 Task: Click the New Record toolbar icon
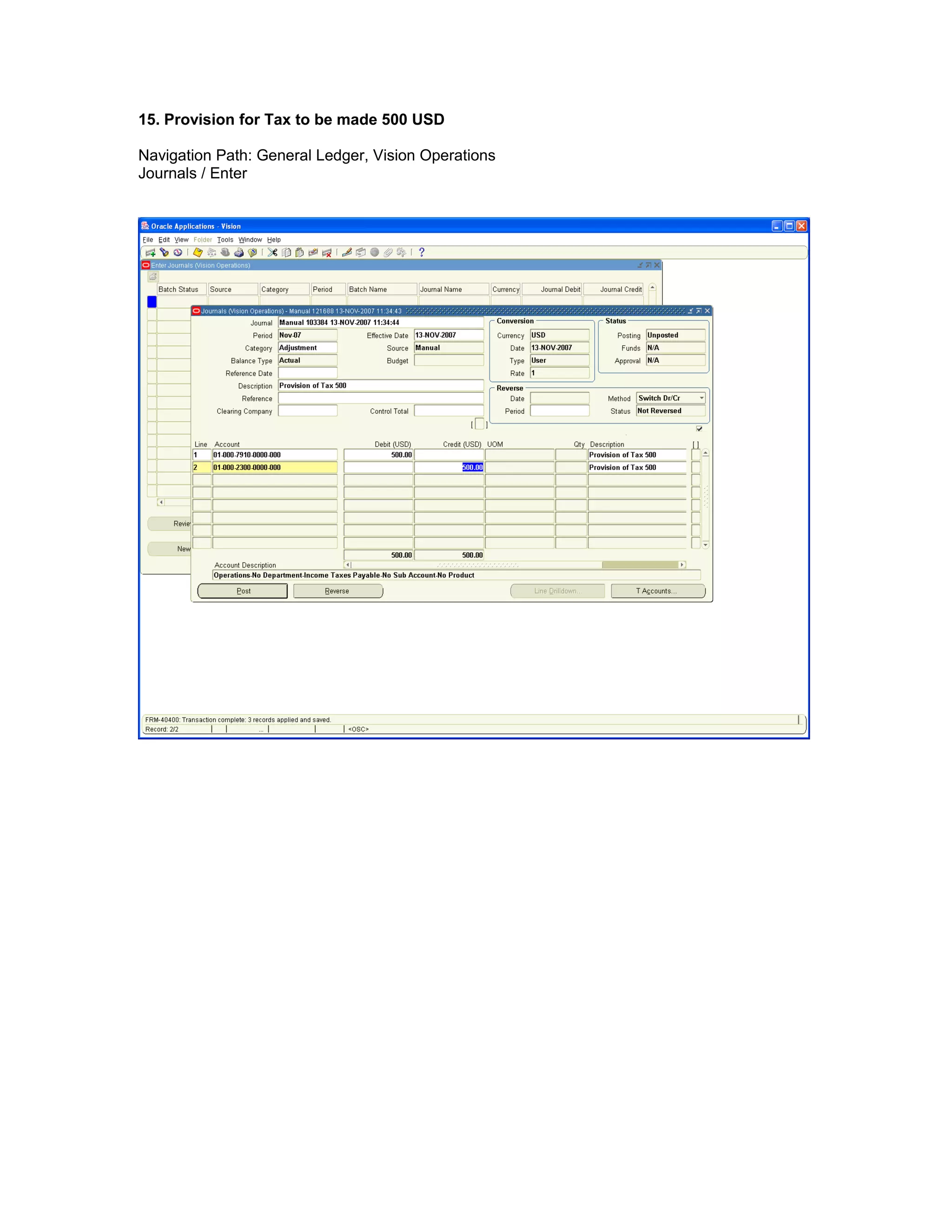coord(151,253)
